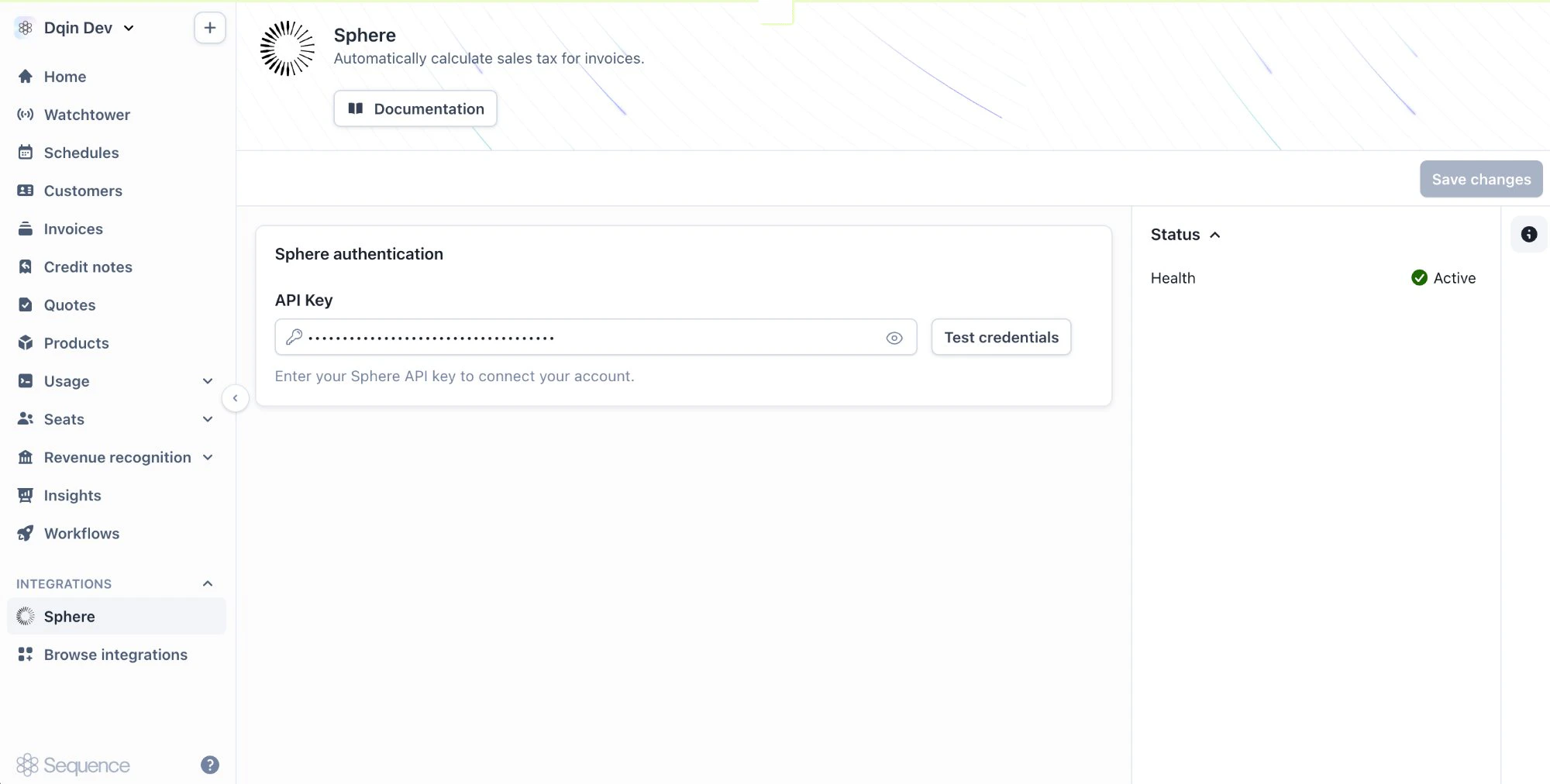Viewport: 1550px width, 784px height.
Task: Click 'Automatically calculate sales tax' description
Action: click(x=488, y=58)
